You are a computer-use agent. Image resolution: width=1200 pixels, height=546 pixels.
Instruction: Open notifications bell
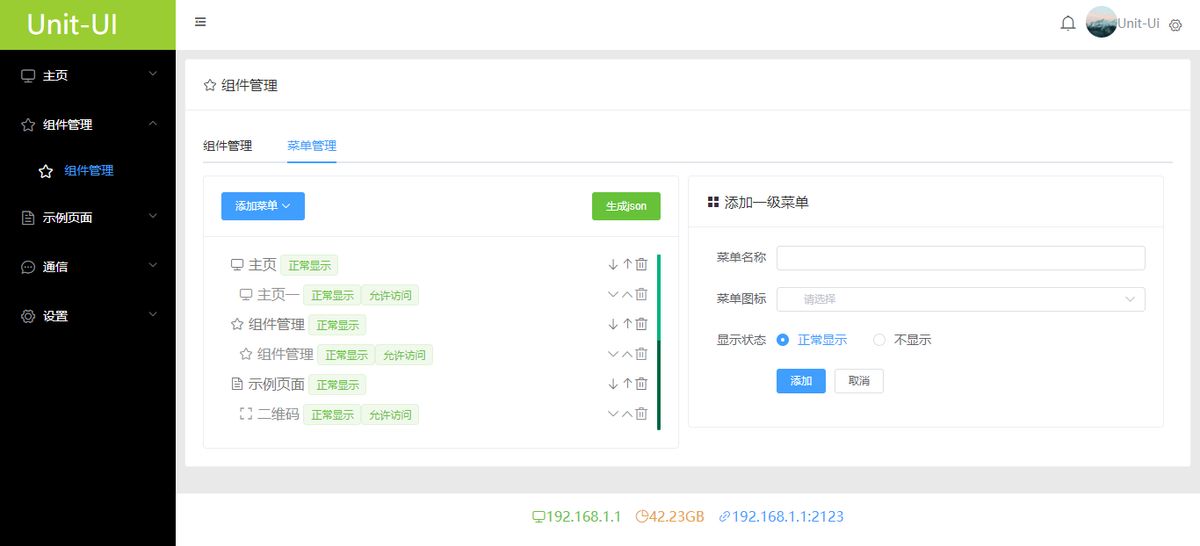click(x=1068, y=23)
